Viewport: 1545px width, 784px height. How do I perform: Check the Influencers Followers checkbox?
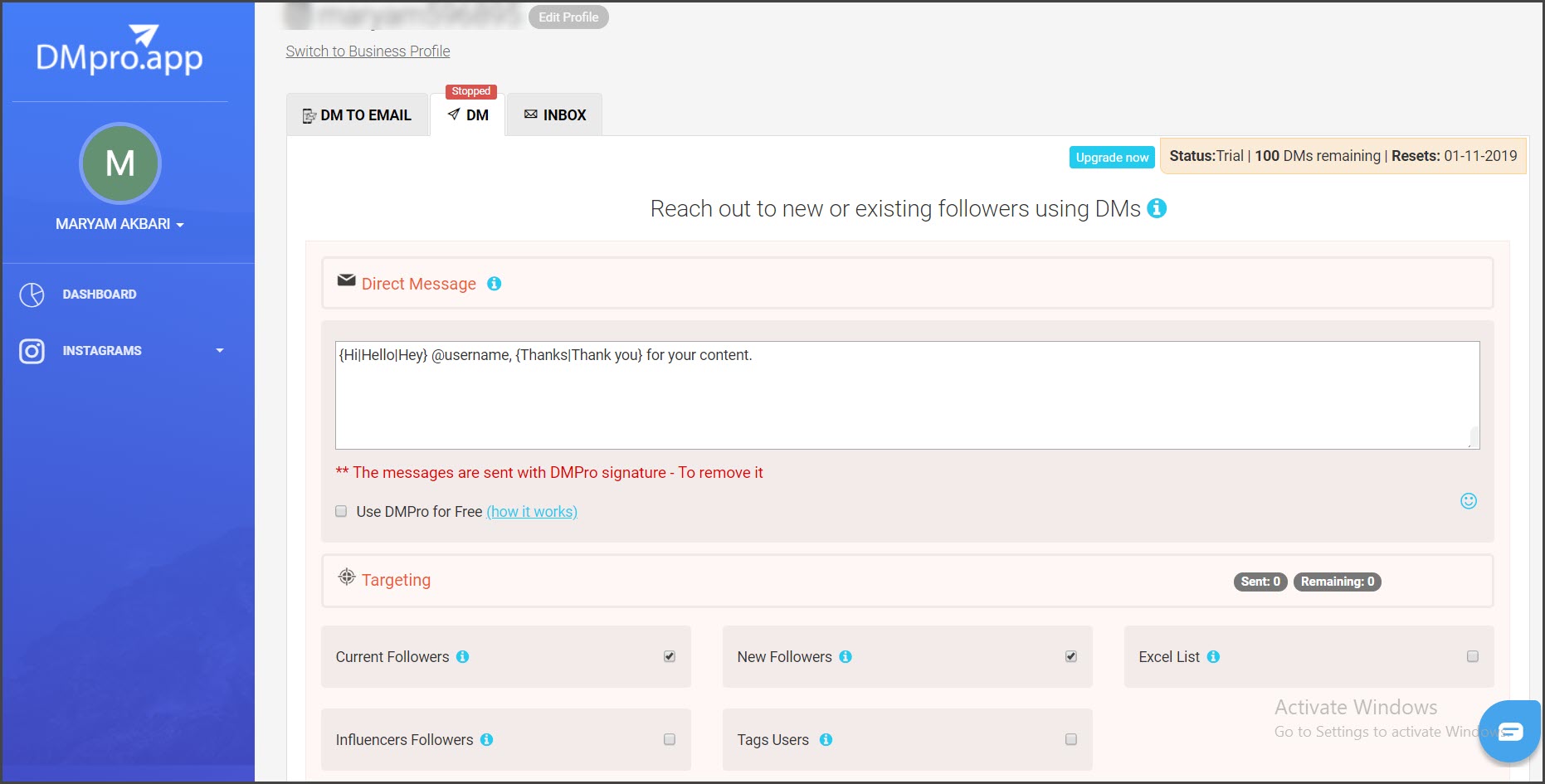click(670, 739)
